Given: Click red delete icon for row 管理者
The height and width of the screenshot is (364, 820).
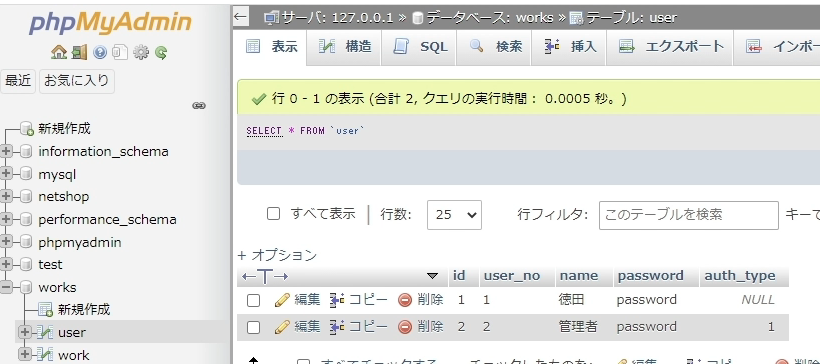Looking at the screenshot, I should [x=405, y=327].
